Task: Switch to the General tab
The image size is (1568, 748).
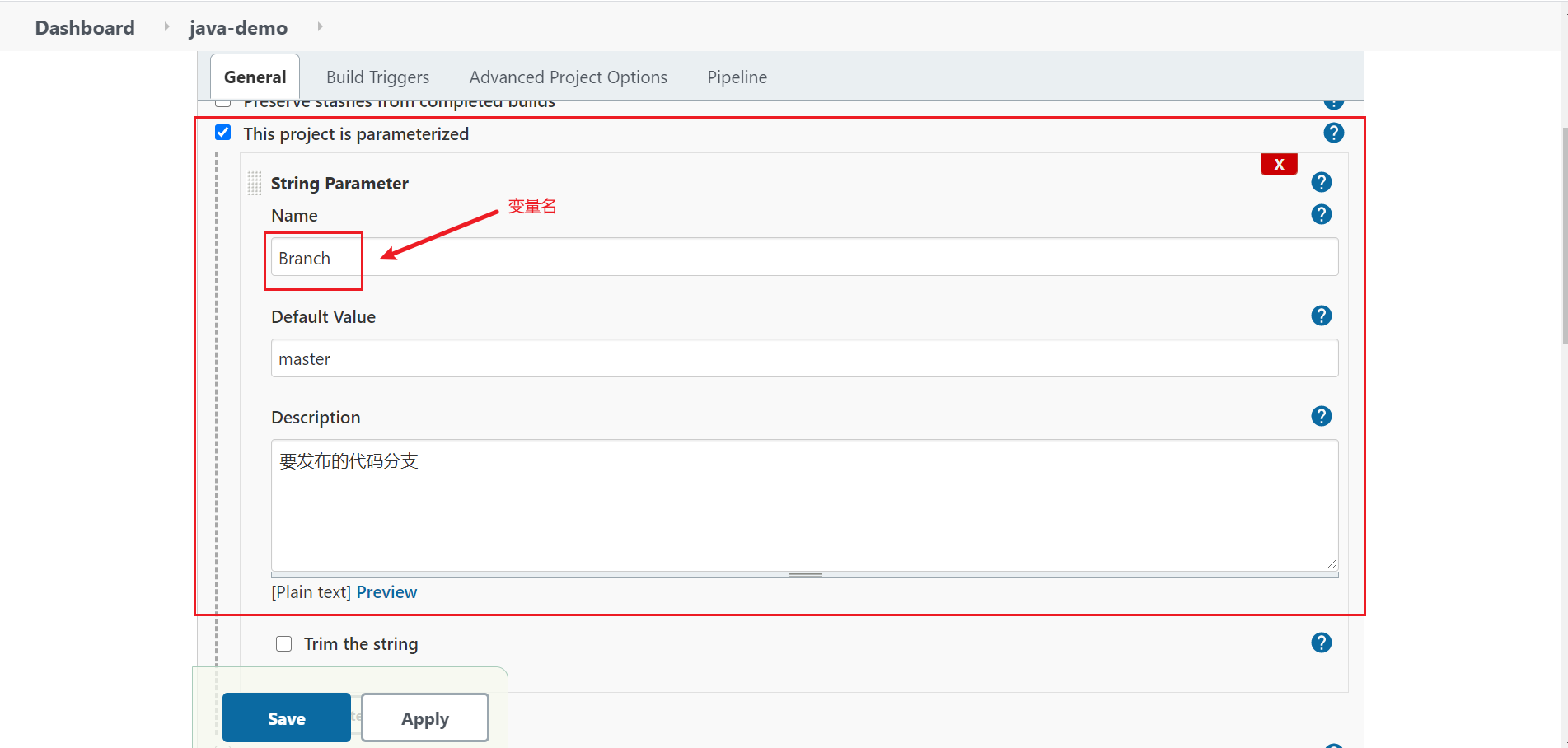Action: (255, 77)
